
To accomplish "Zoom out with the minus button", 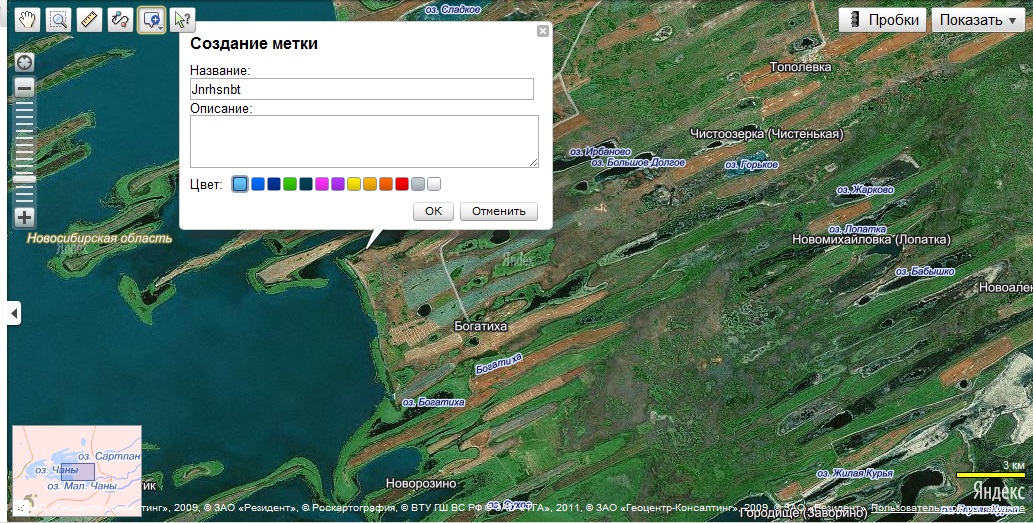I will (x=24, y=87).
